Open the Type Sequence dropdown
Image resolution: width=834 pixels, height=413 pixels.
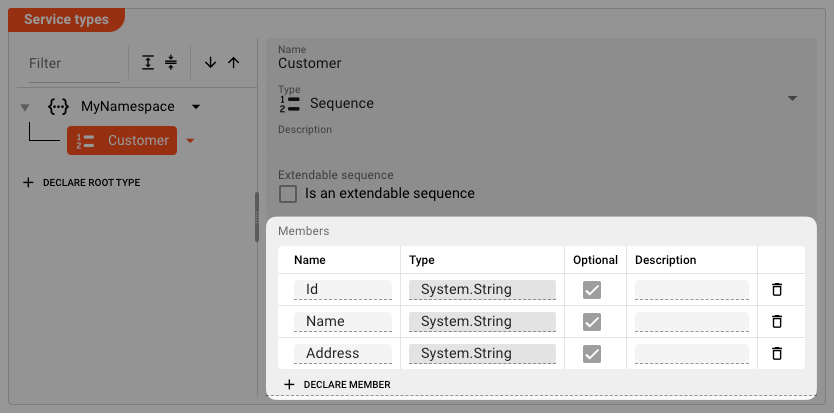(x=792, y=99)
